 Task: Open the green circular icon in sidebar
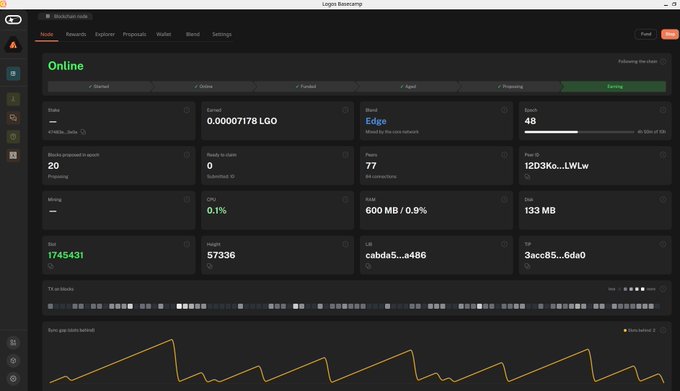[x=13, y=137]
